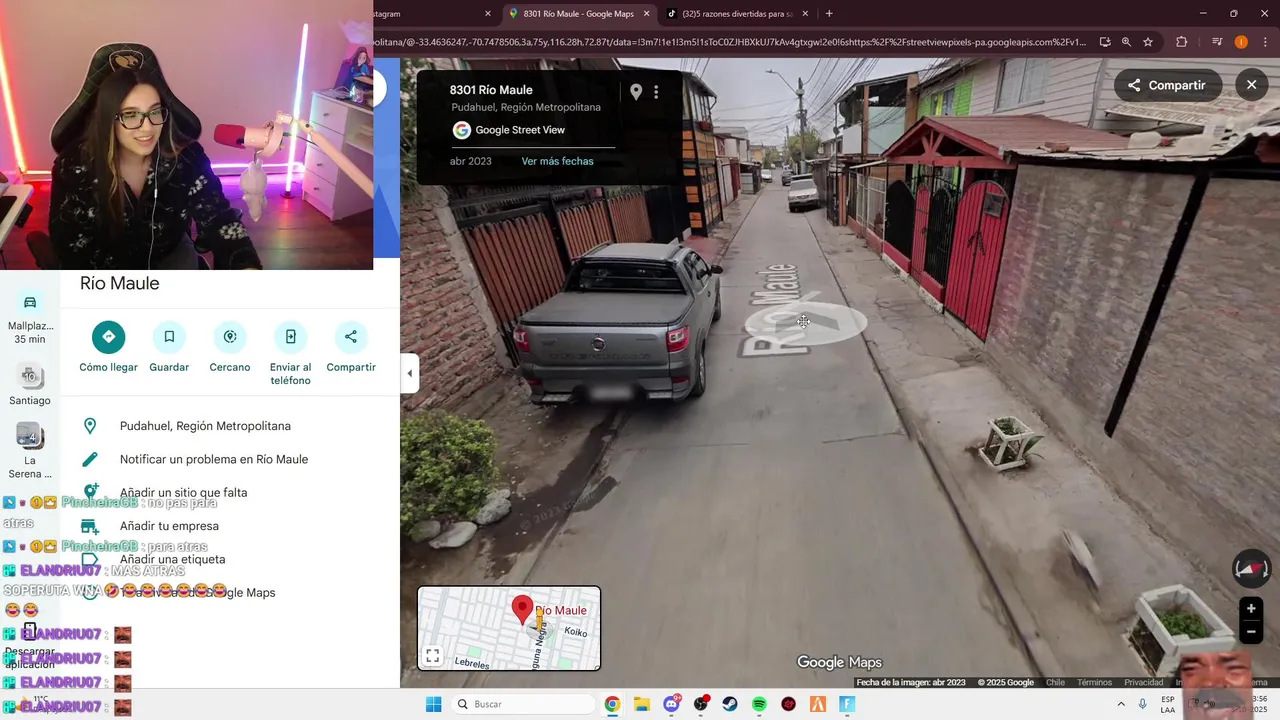Open Mallplaza recent item with car icon

[30, 318]
